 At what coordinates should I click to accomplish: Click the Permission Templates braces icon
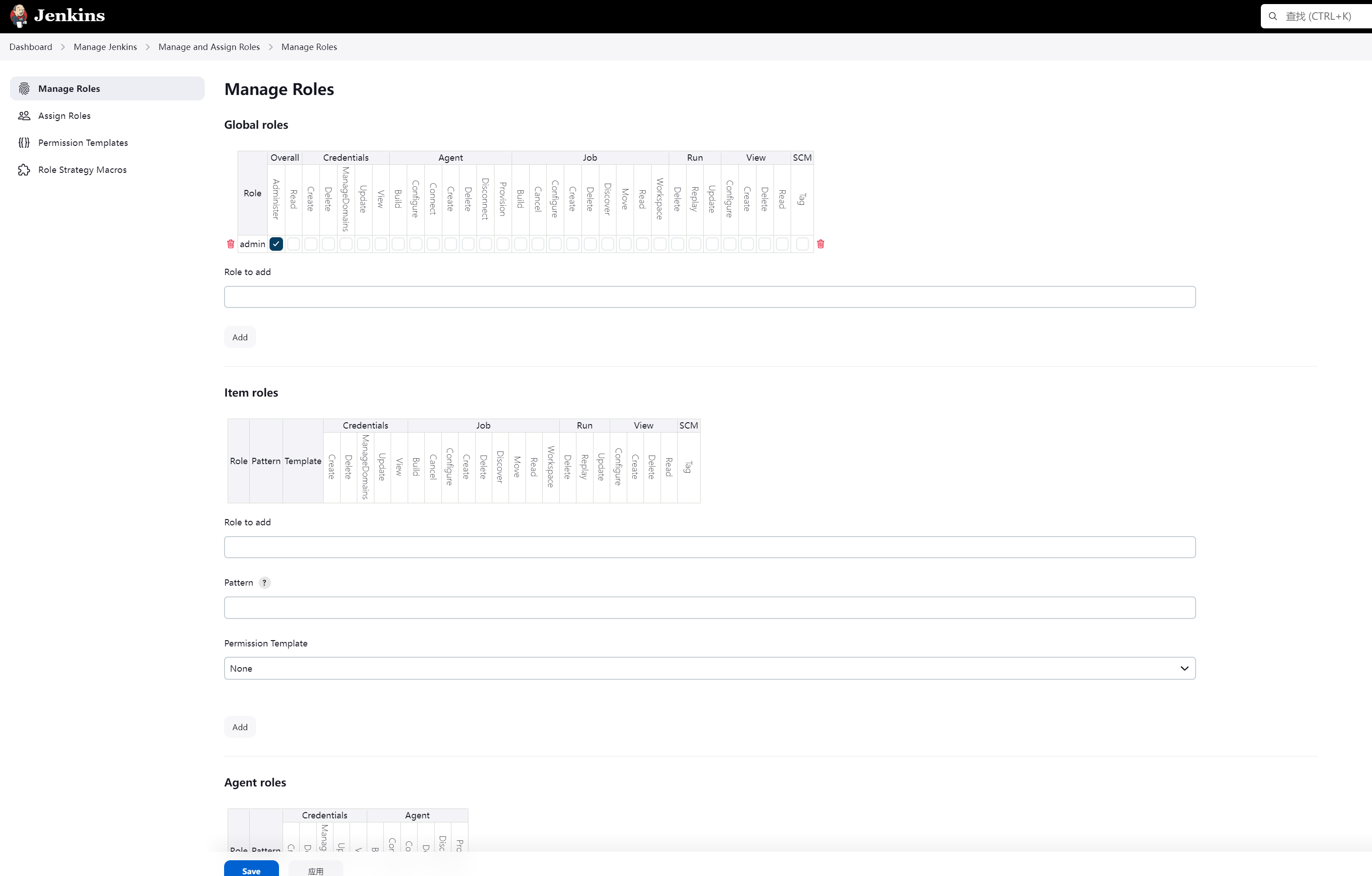(x=24, y=143)
